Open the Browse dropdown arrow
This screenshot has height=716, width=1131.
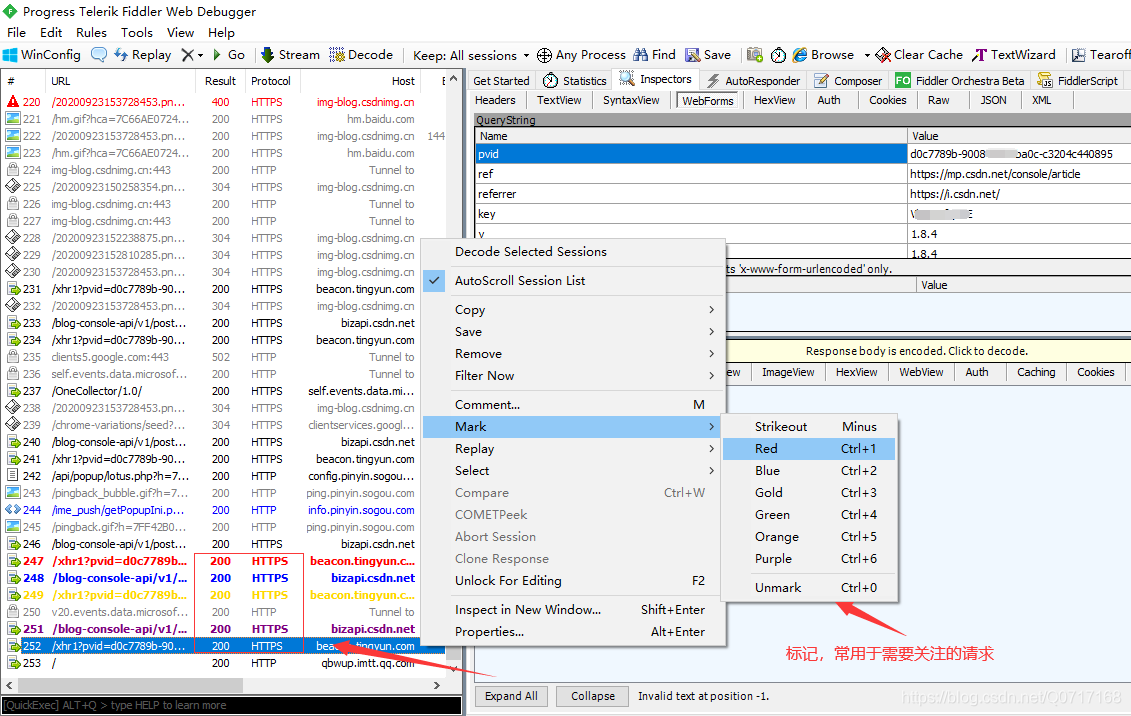click(866, 56)
